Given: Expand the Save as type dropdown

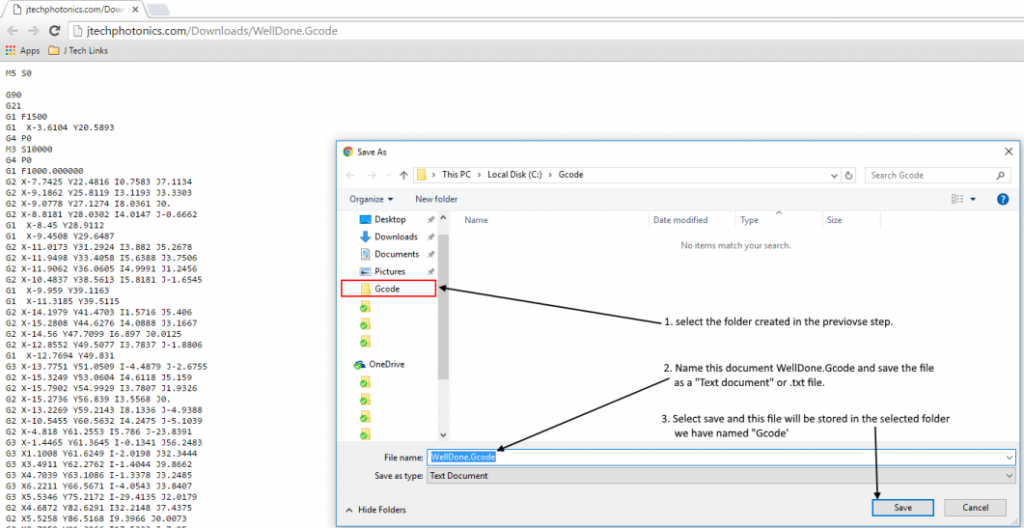Looking at the screenshot, I should coord(1009,476).
